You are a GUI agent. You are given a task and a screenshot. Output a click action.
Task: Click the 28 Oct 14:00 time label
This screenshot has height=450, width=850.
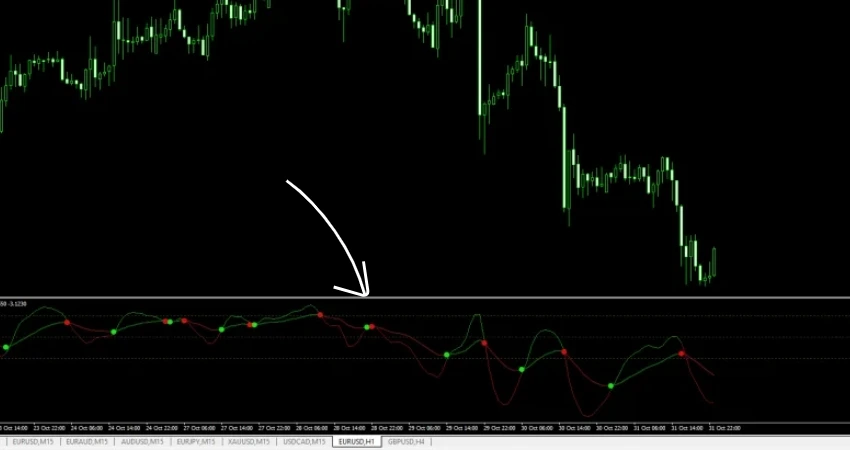(350, 428)
